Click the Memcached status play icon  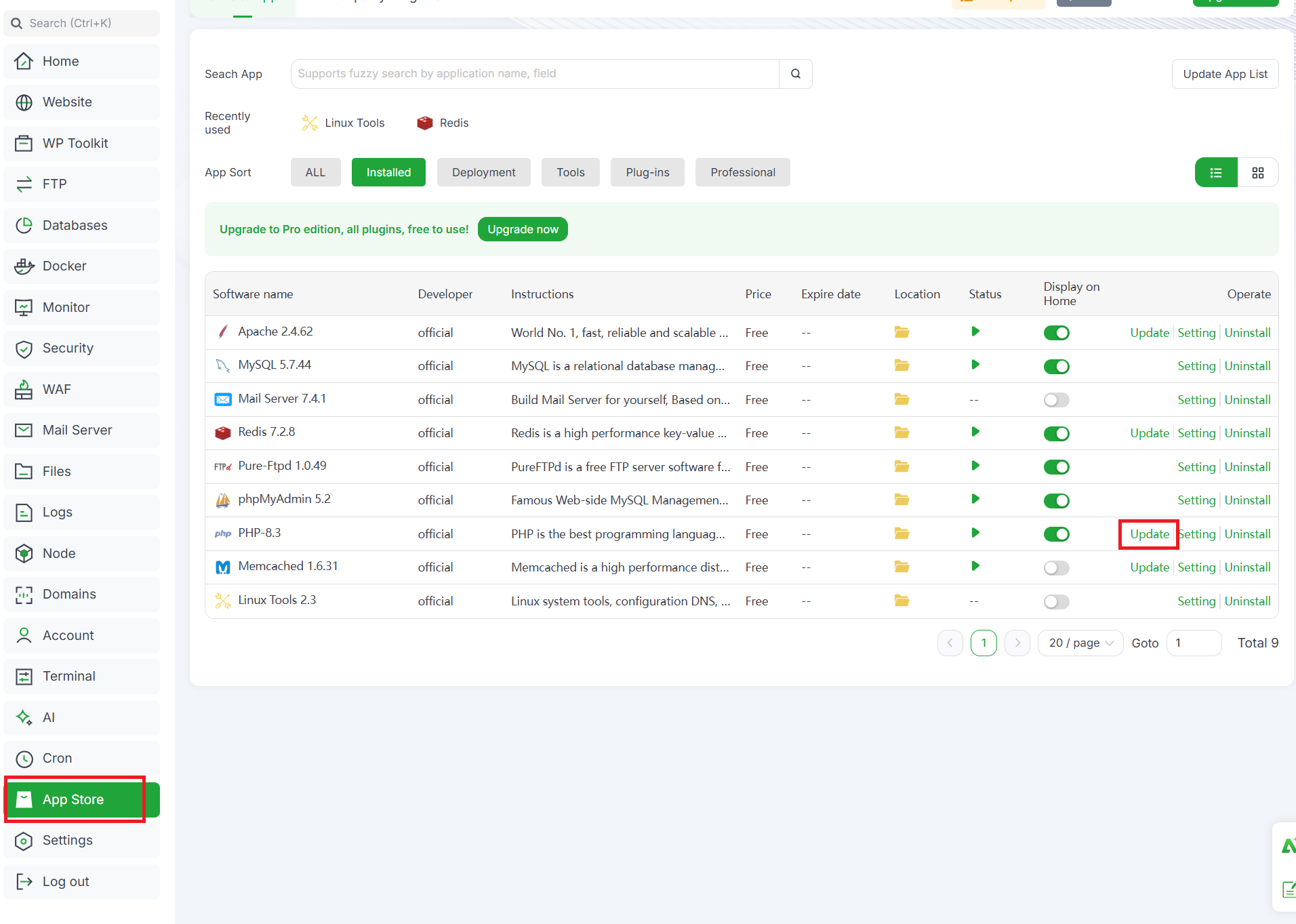pos(975,566)
